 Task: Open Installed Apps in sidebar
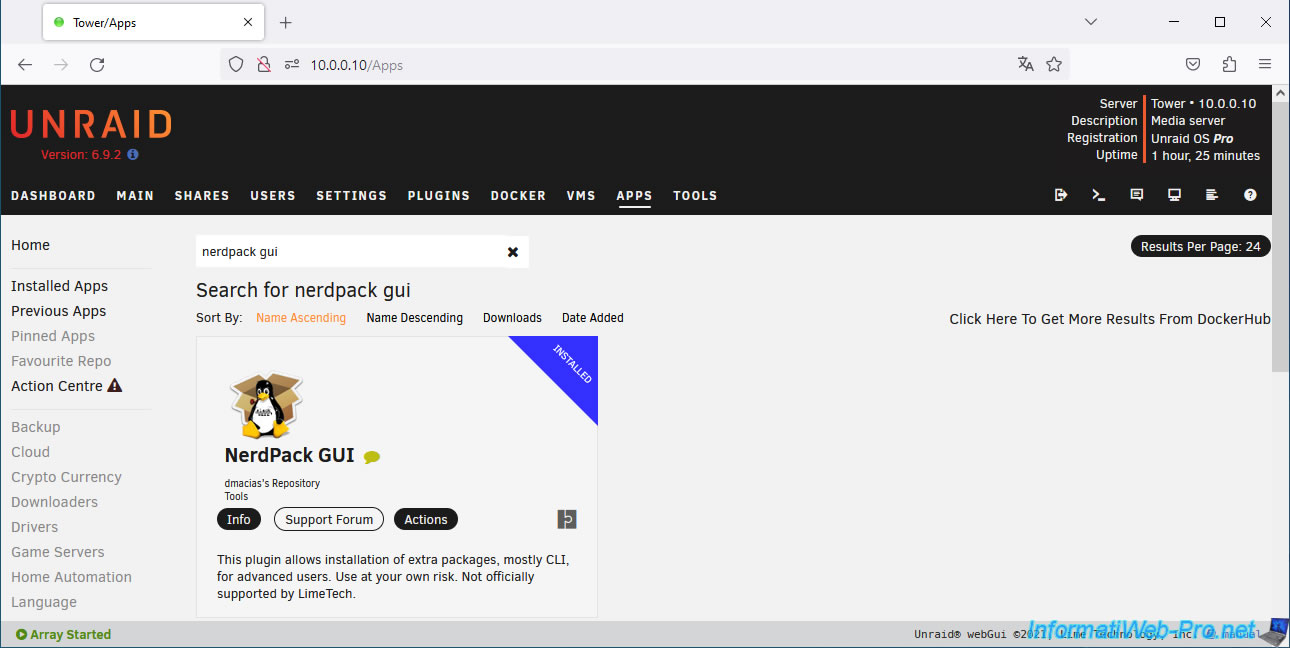[x=59, y=286]
